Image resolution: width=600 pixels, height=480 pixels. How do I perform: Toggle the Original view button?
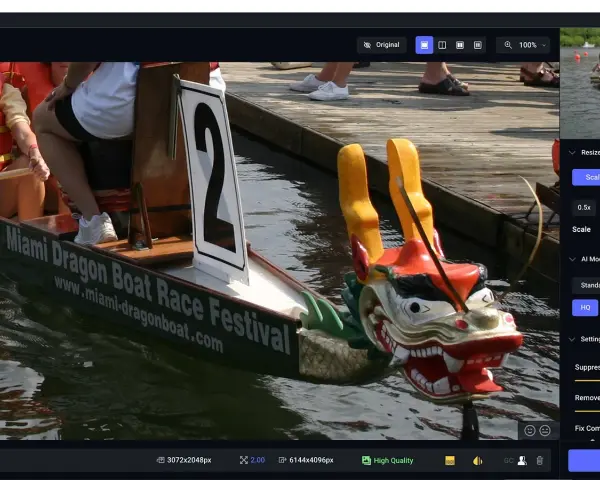point(382,45)
